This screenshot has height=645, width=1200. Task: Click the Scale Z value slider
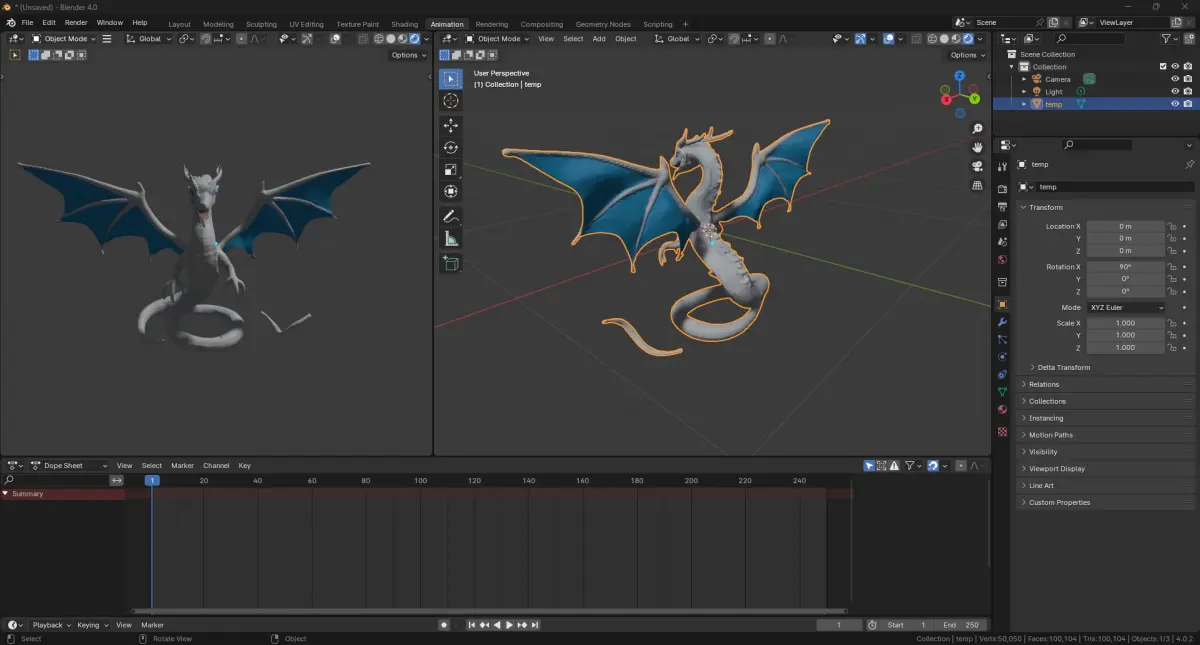[x=1125, y=347]
